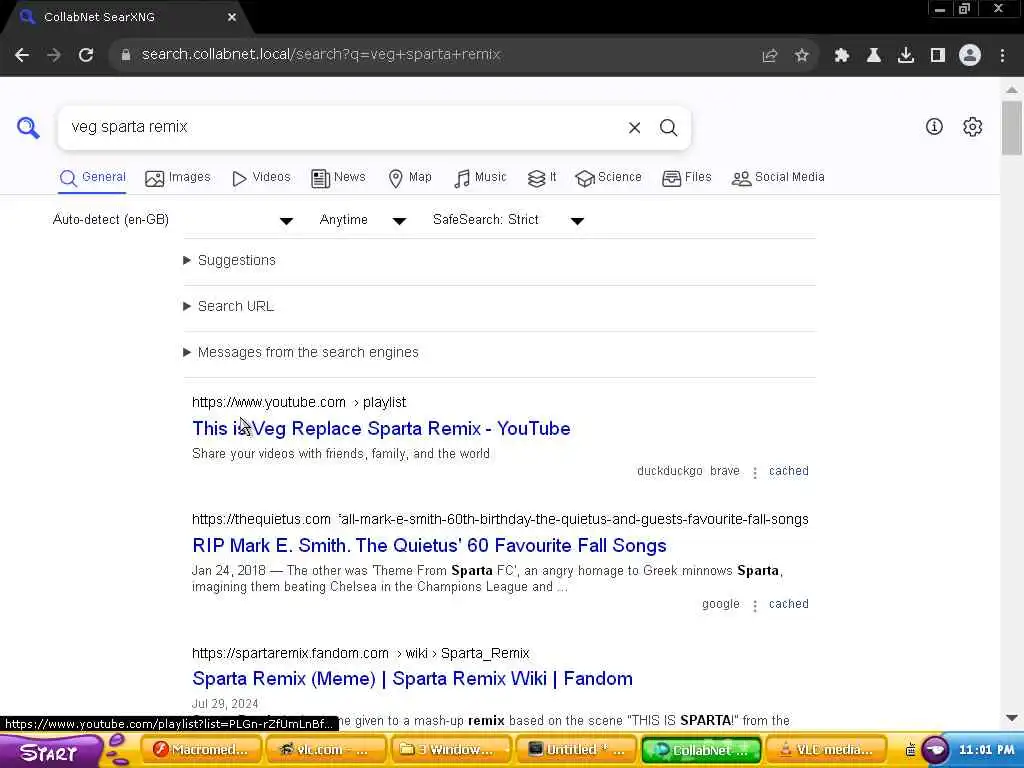Click the browser back arrow
The height and width of the screenshot is (768, 1024).
click(x=22, y=55)
